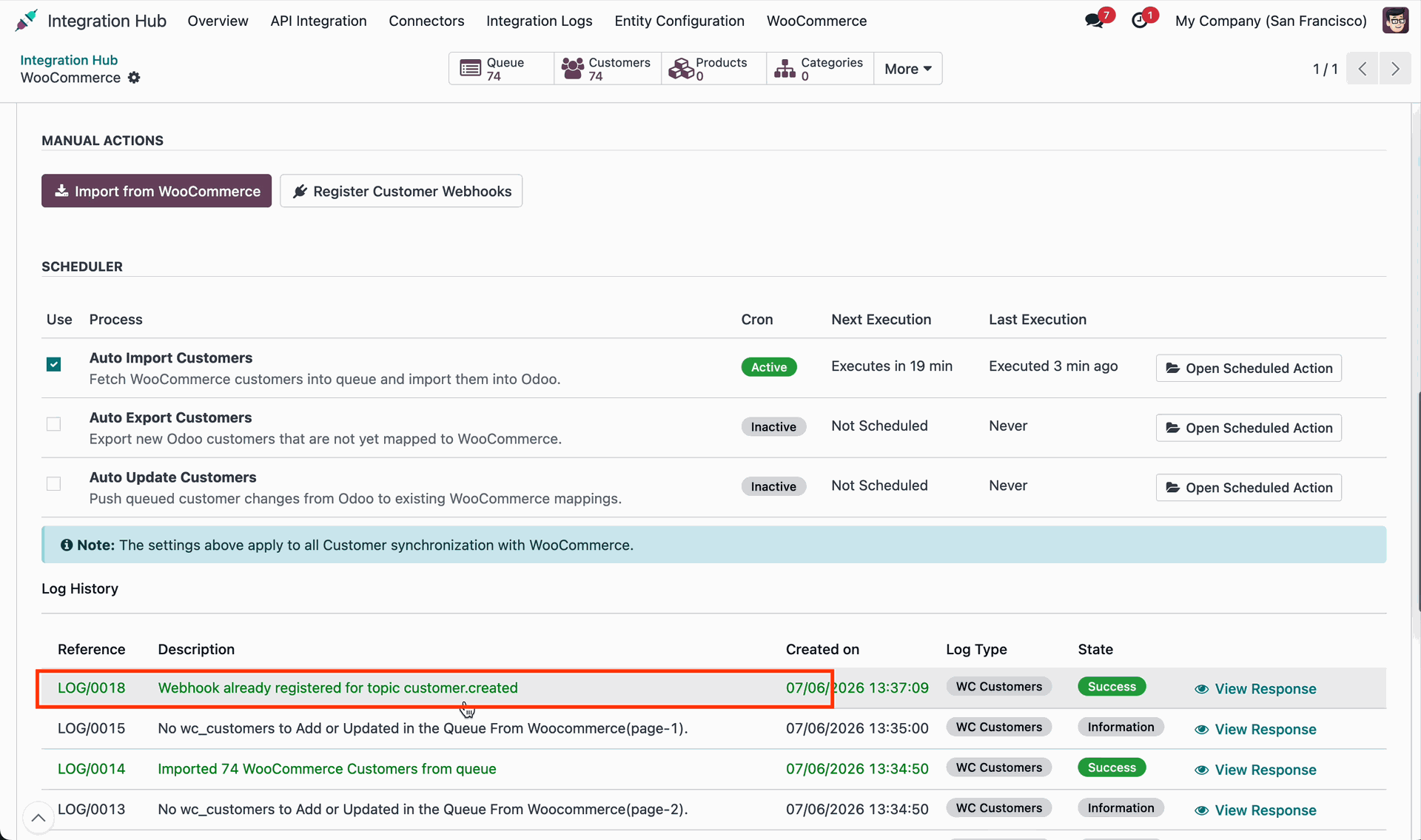Screen dimensions: 1421x840
Task: Click the Customers people icon
Action: point(573,69)
